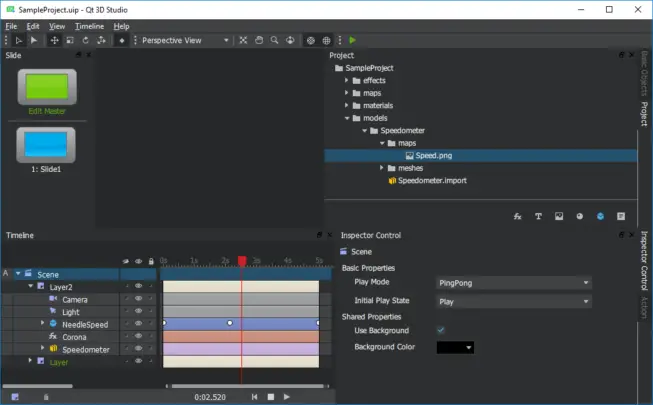Click the 0:02.520 time display
Viewport: 653px width, 405px height.
pos(210,397)
